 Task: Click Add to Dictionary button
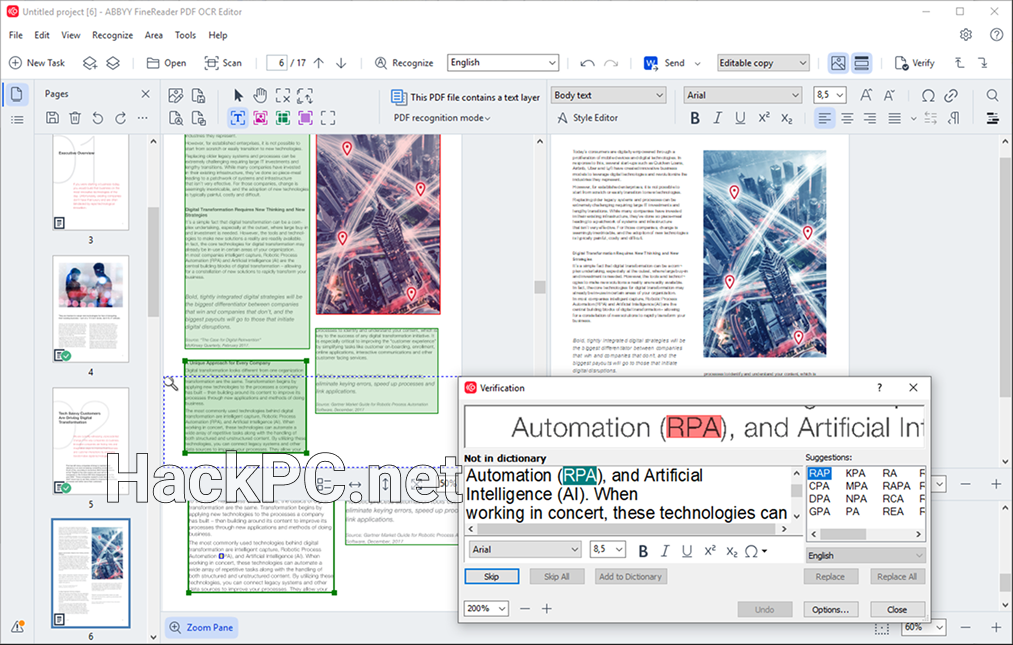click(x=631, y=576)
